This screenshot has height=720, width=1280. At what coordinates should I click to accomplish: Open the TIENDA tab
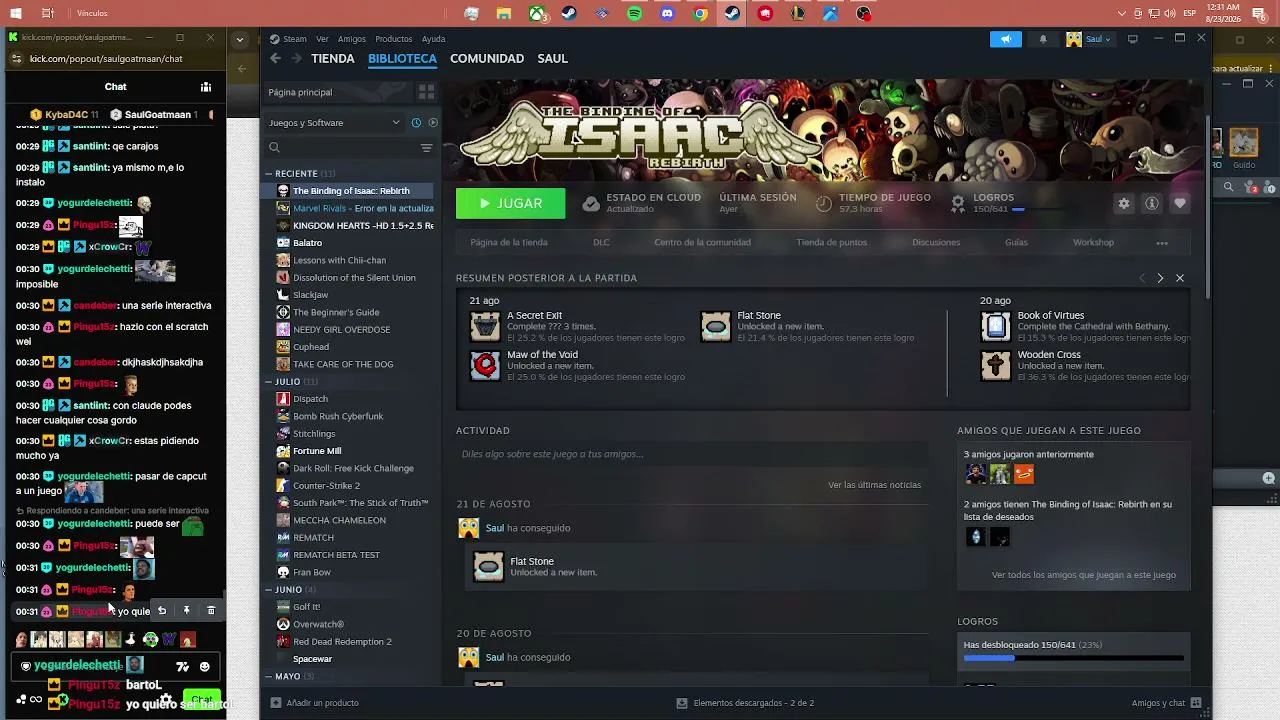point(333,58)
